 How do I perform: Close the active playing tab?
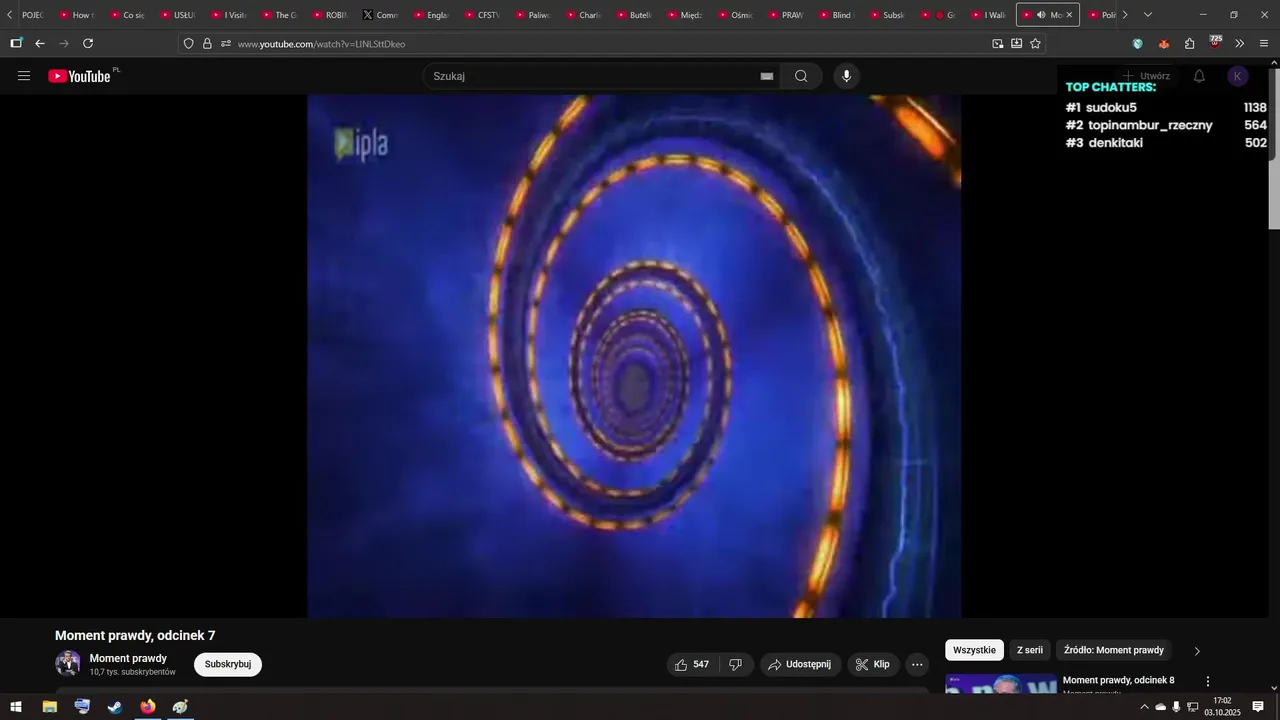click(x=1069, y=15)
